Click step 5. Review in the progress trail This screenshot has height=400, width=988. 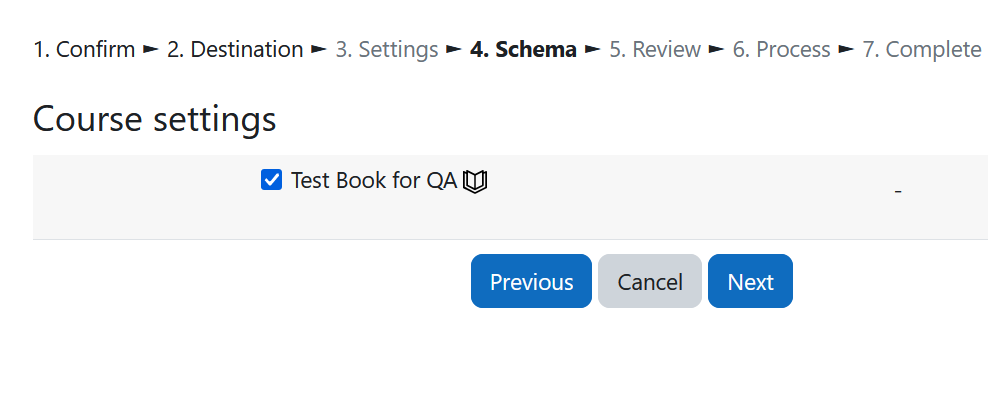point(655,49)
